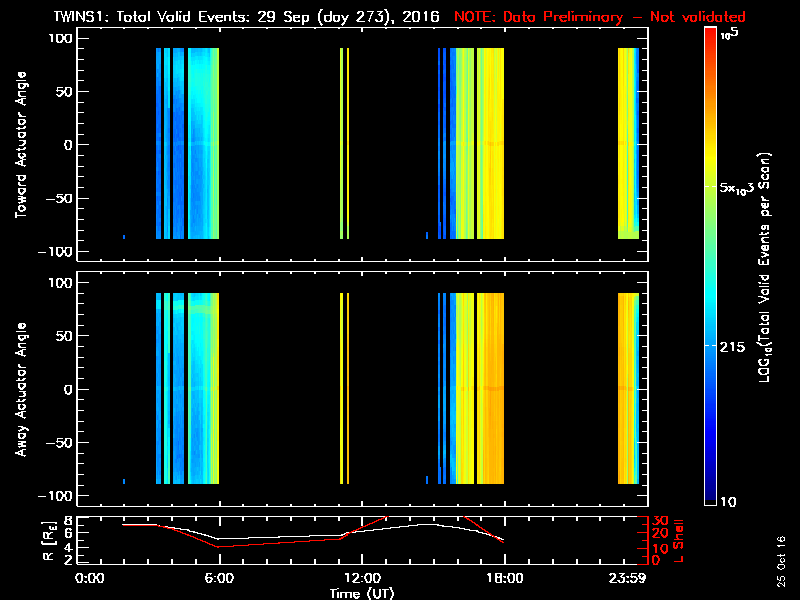Click the '10^5' color bar maximum label
The height and width of the screenshot is (600, 800).
tap(730, 34)
